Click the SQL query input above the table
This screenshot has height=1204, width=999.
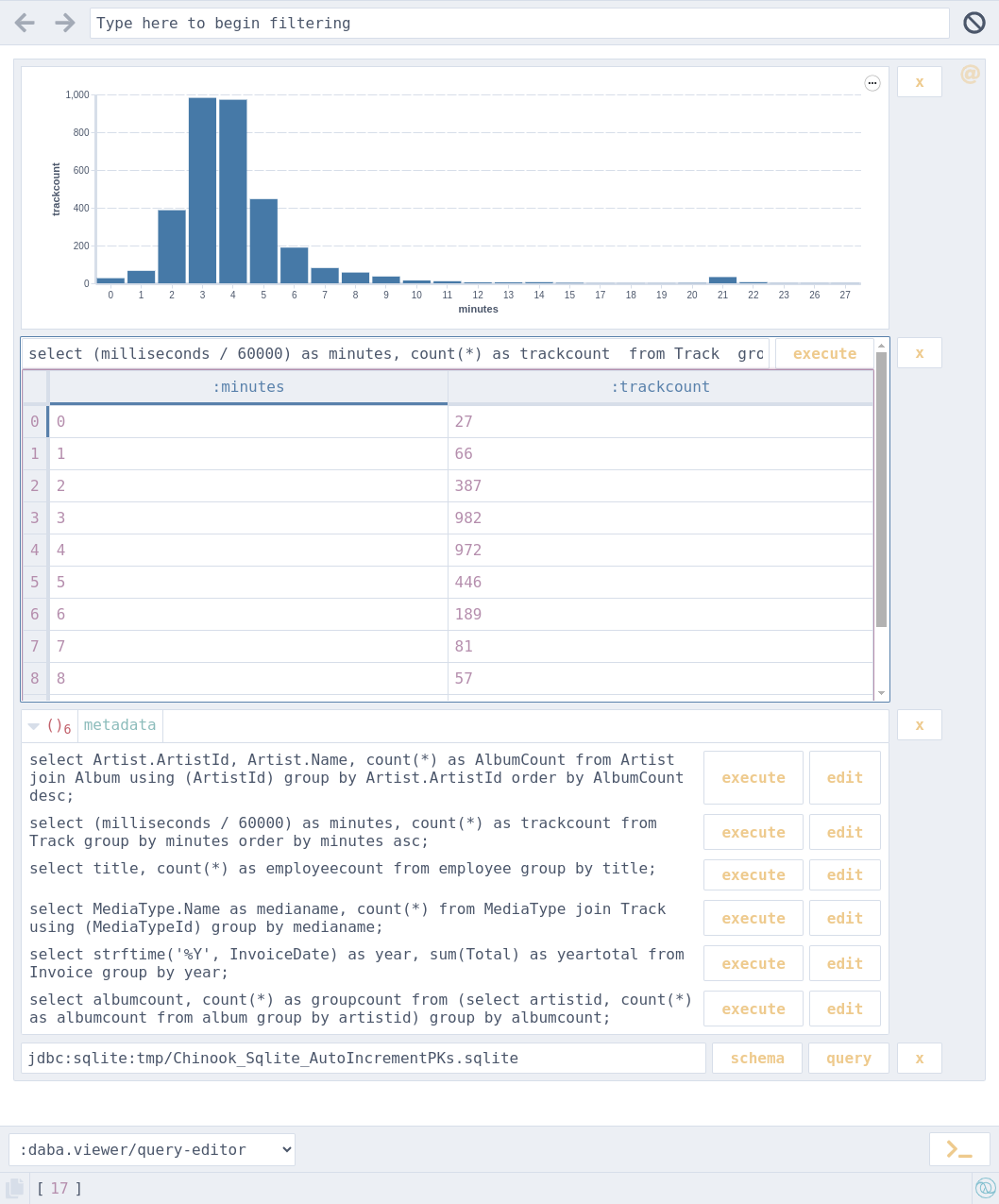396,353
